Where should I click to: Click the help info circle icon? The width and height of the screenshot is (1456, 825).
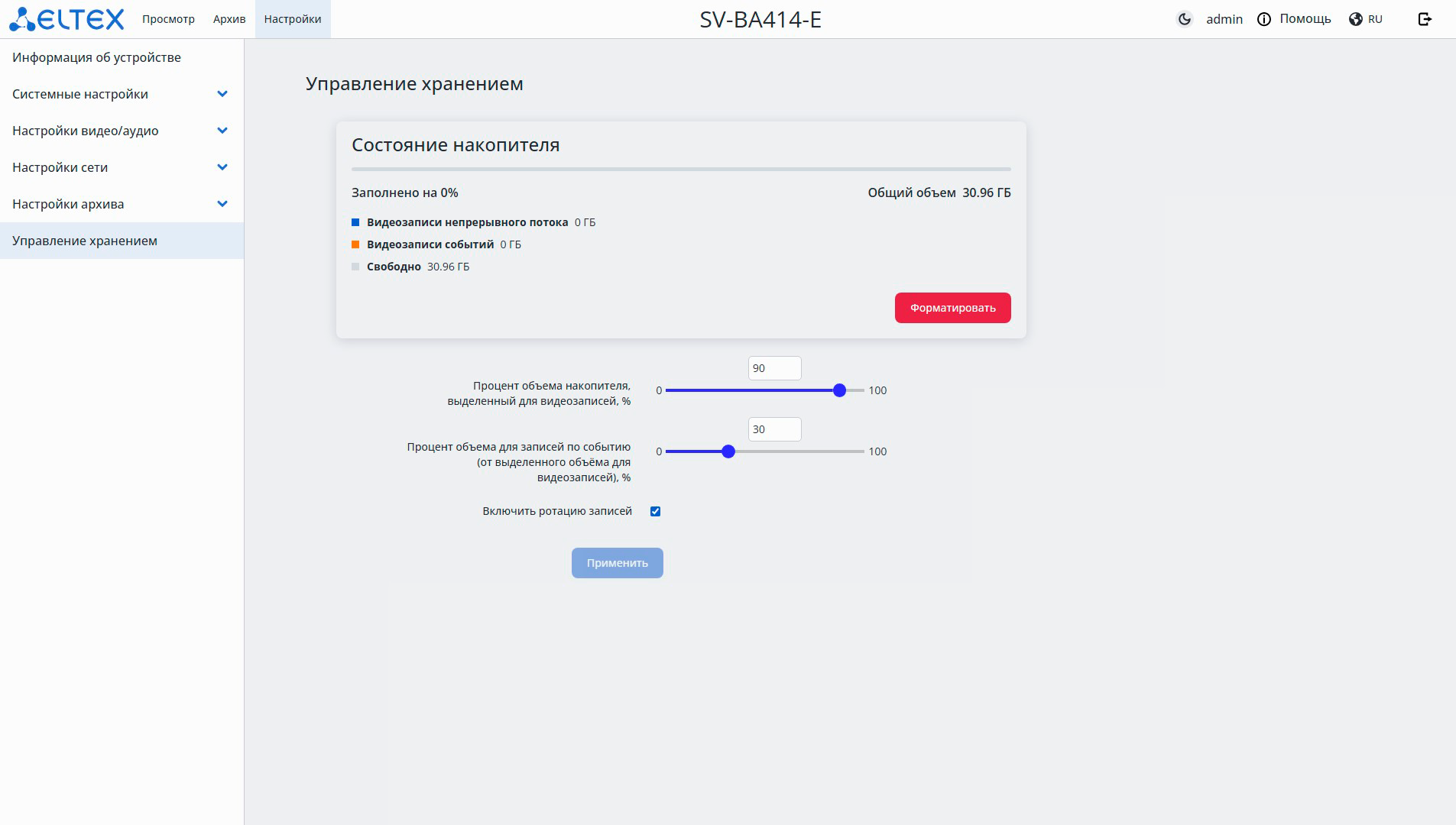tap(1264, 19)
